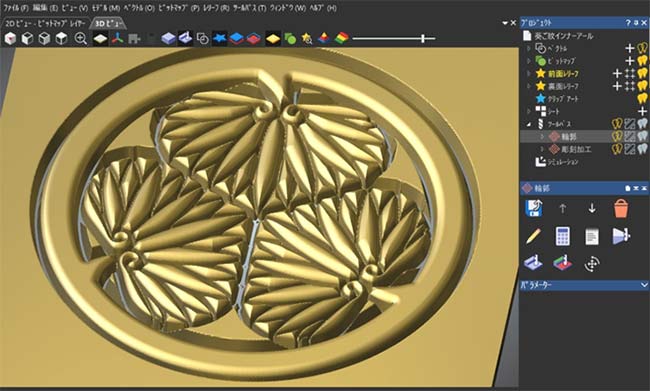650x391 pixels.
Task: Edit the toolpath with the pencil icon
Action: pyautogui.click(x=534, y=236)
